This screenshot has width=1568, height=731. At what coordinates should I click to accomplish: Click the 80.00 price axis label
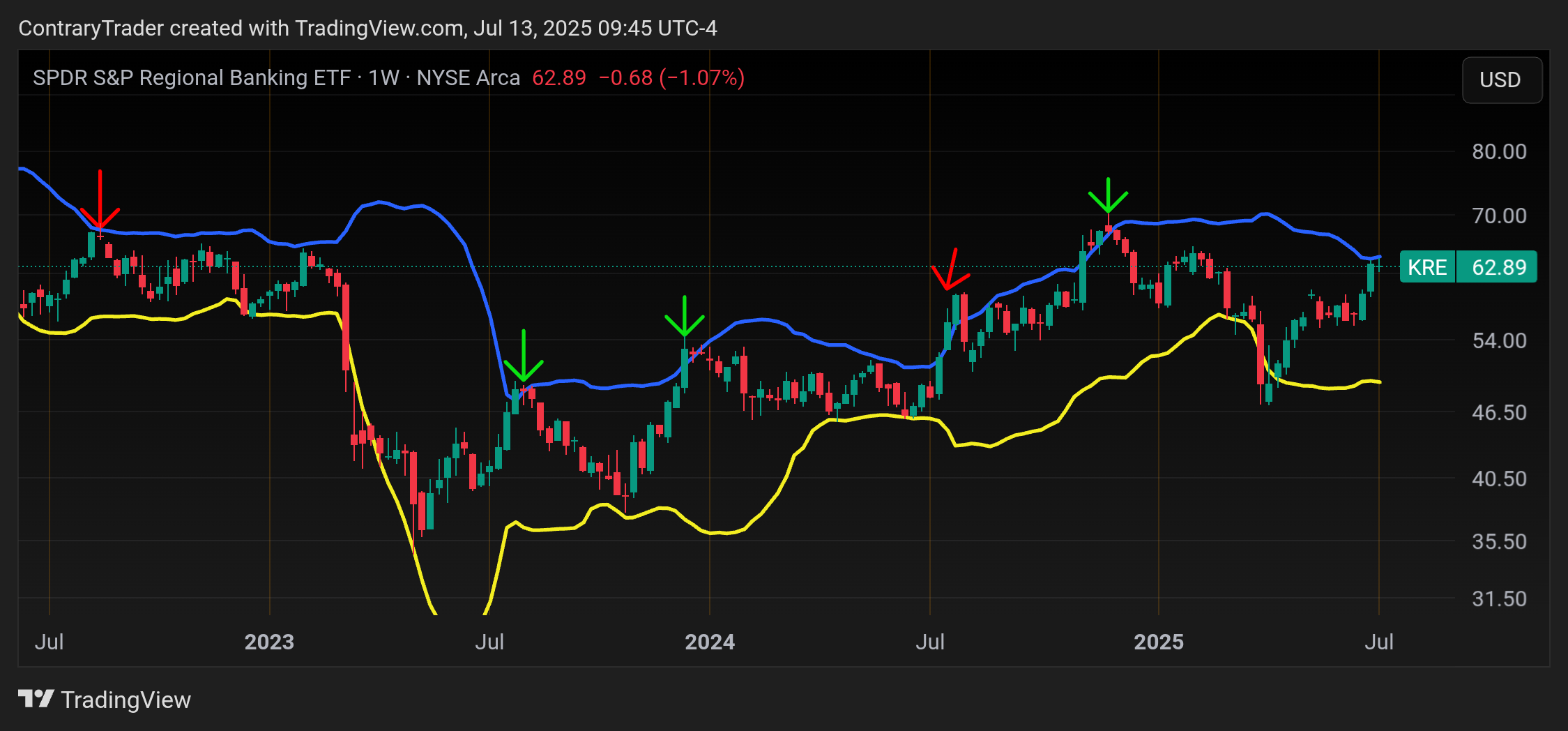[x=1499, y=151]
